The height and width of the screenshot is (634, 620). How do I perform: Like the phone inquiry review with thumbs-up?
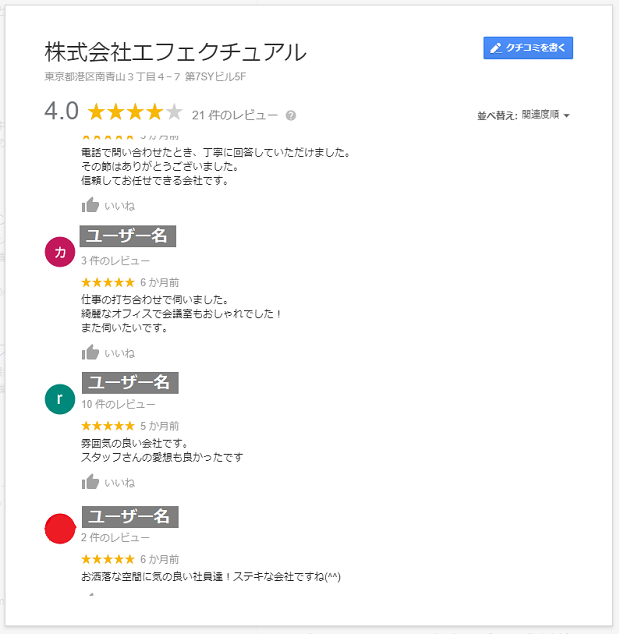click(91, 205)
